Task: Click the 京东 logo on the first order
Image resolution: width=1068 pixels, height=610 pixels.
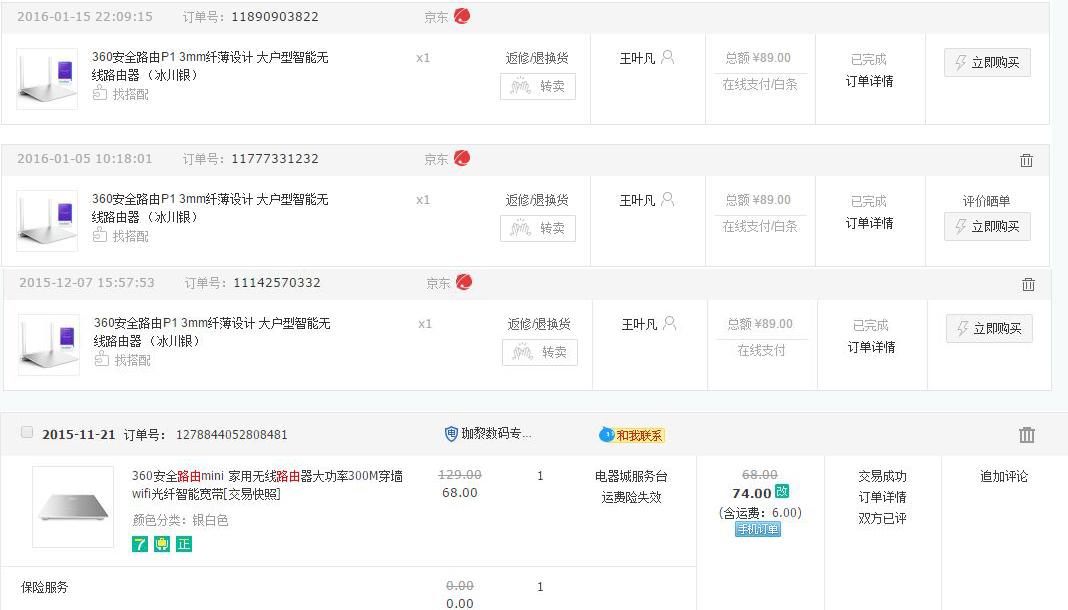Action: (461, 16)
